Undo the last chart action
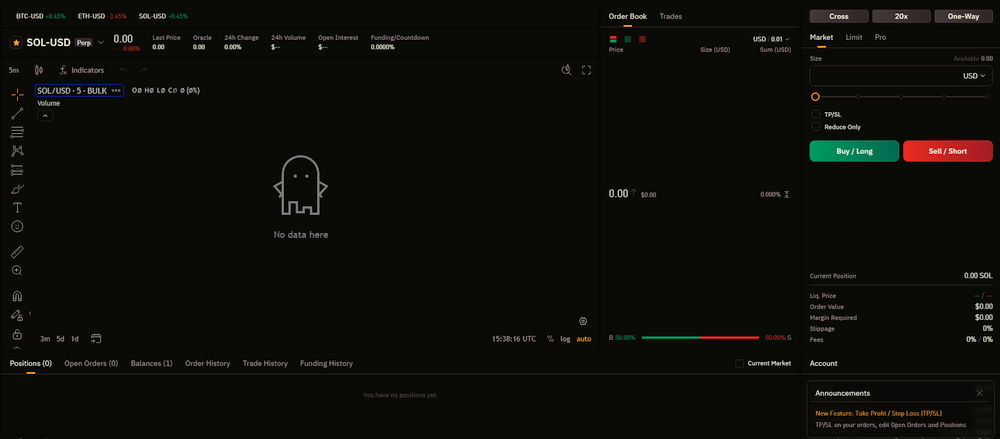The image size is (1000, 439). click(x=124, y=70)
